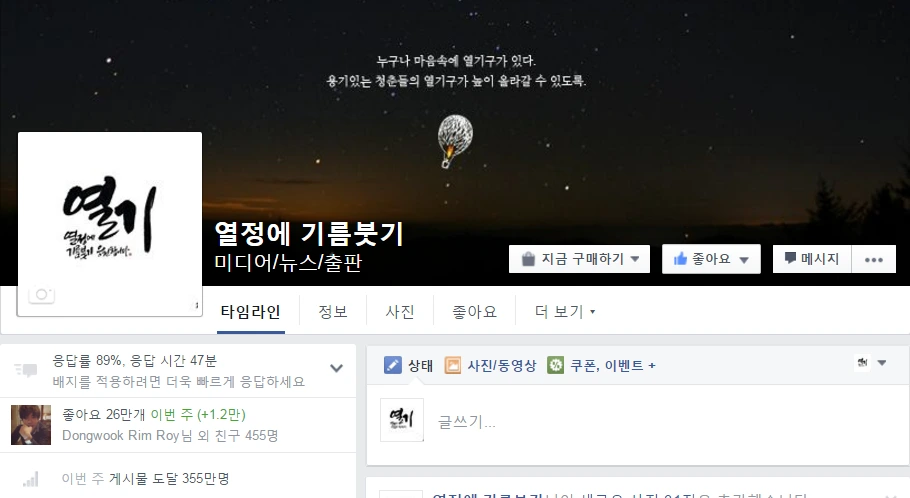This screenshot has width=910, height=498.
Task: Click the message response speech bubble icon
Action: [26, 370]
